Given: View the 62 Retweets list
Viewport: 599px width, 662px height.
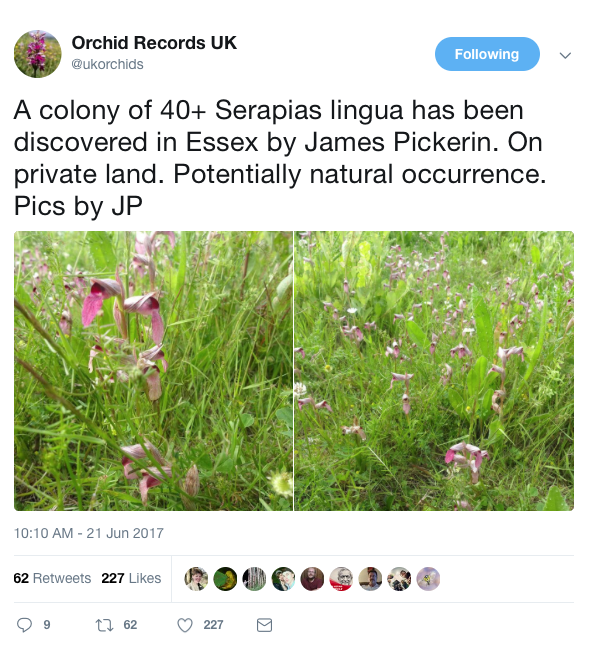Looking at the screenshot, I should pos(52,578).
